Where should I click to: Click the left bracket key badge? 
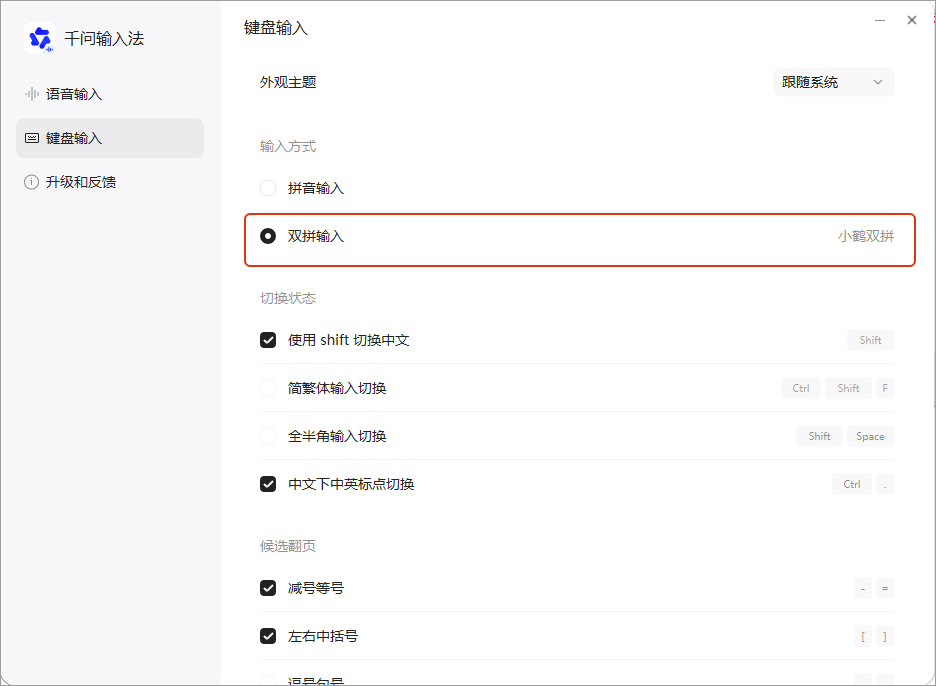(863, 636)
